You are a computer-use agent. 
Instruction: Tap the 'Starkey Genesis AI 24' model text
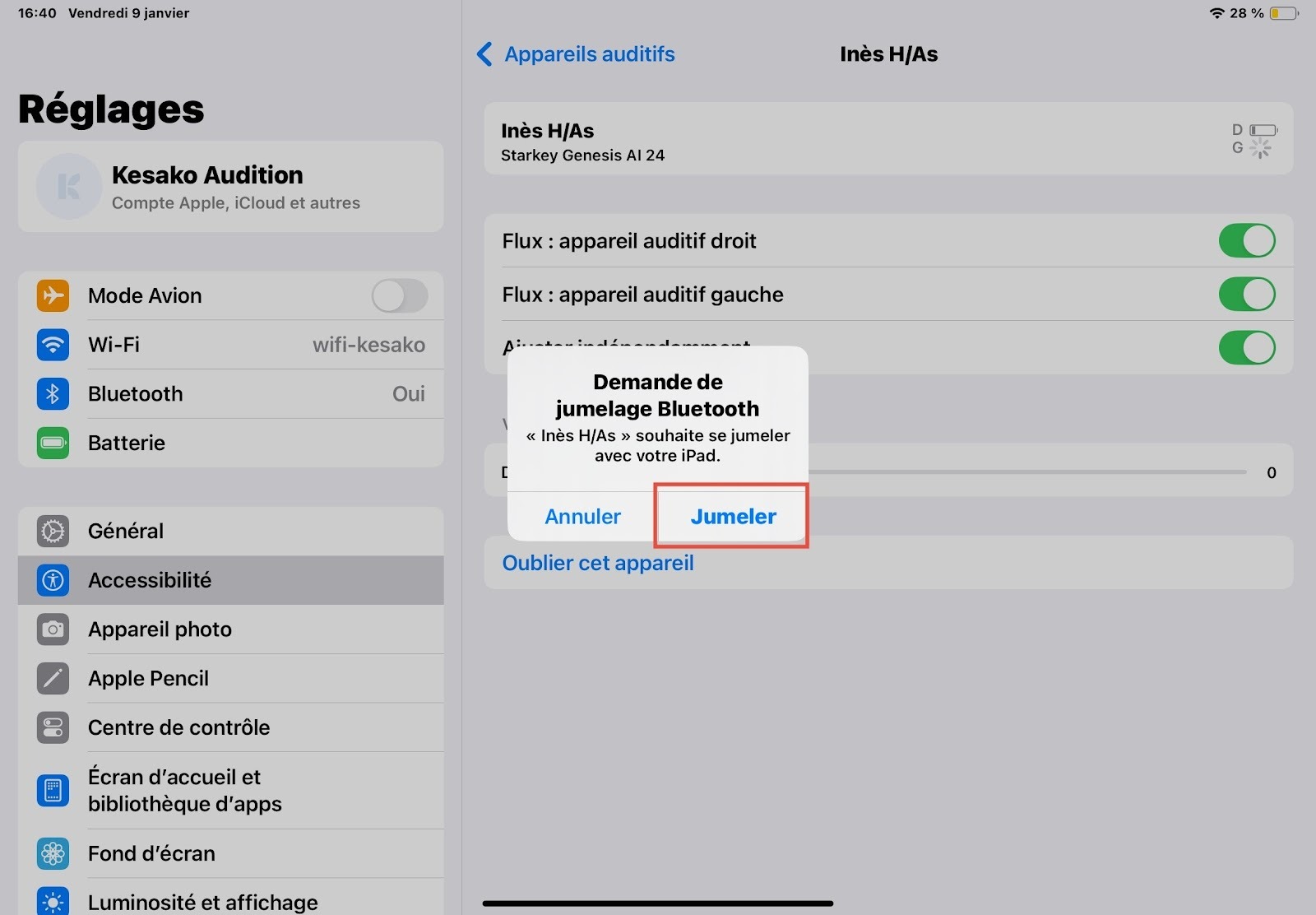582,156
